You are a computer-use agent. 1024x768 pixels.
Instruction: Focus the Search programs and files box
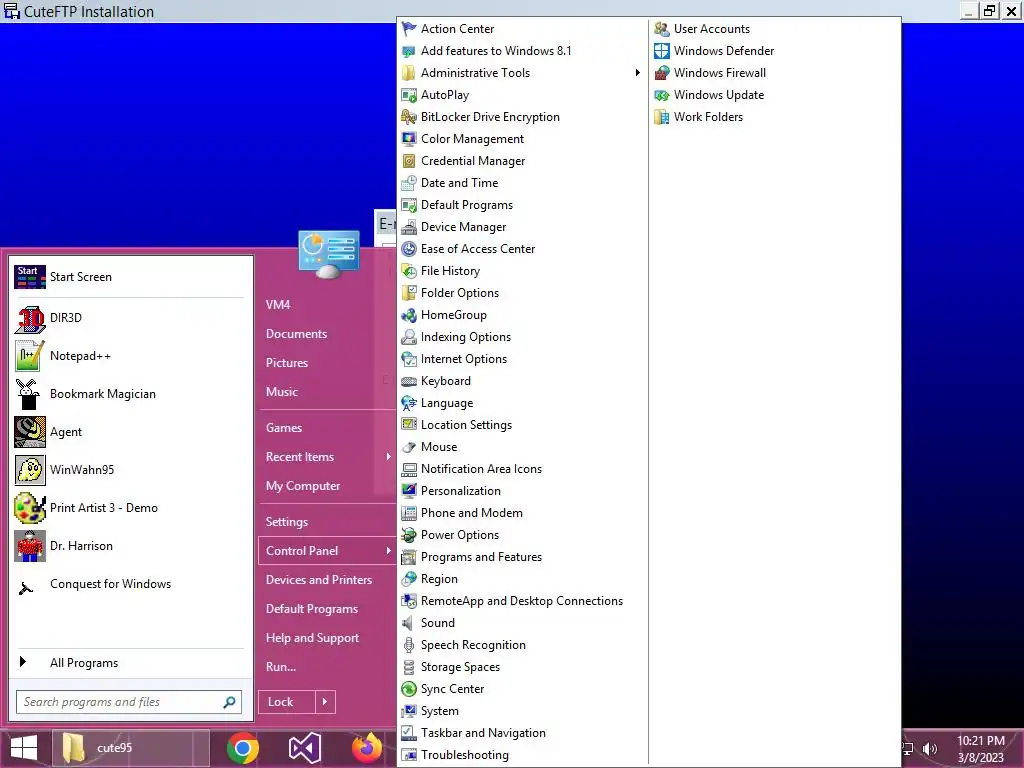[120, 702]
